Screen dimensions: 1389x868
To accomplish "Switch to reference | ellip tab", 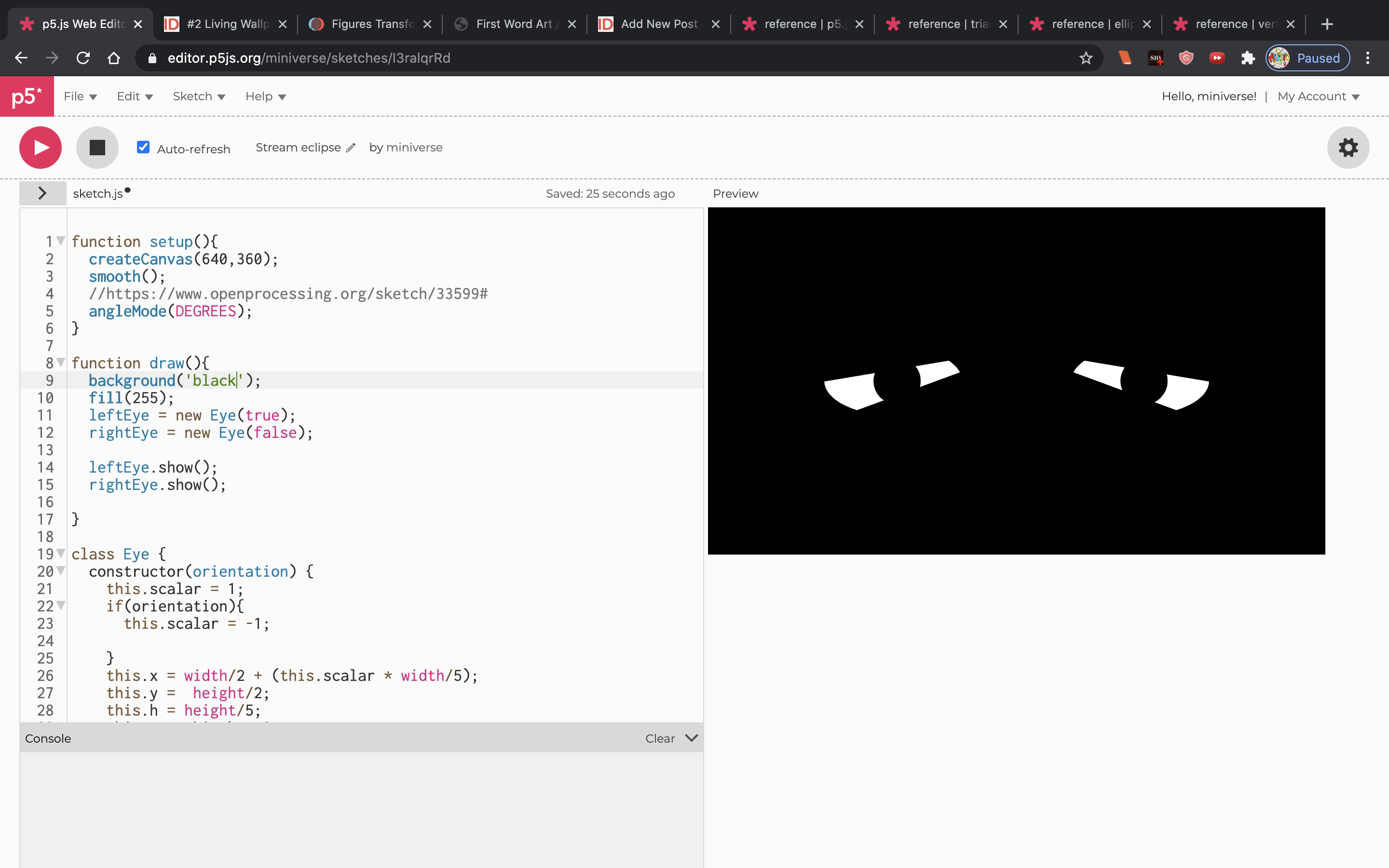I will coord(1090,24).
